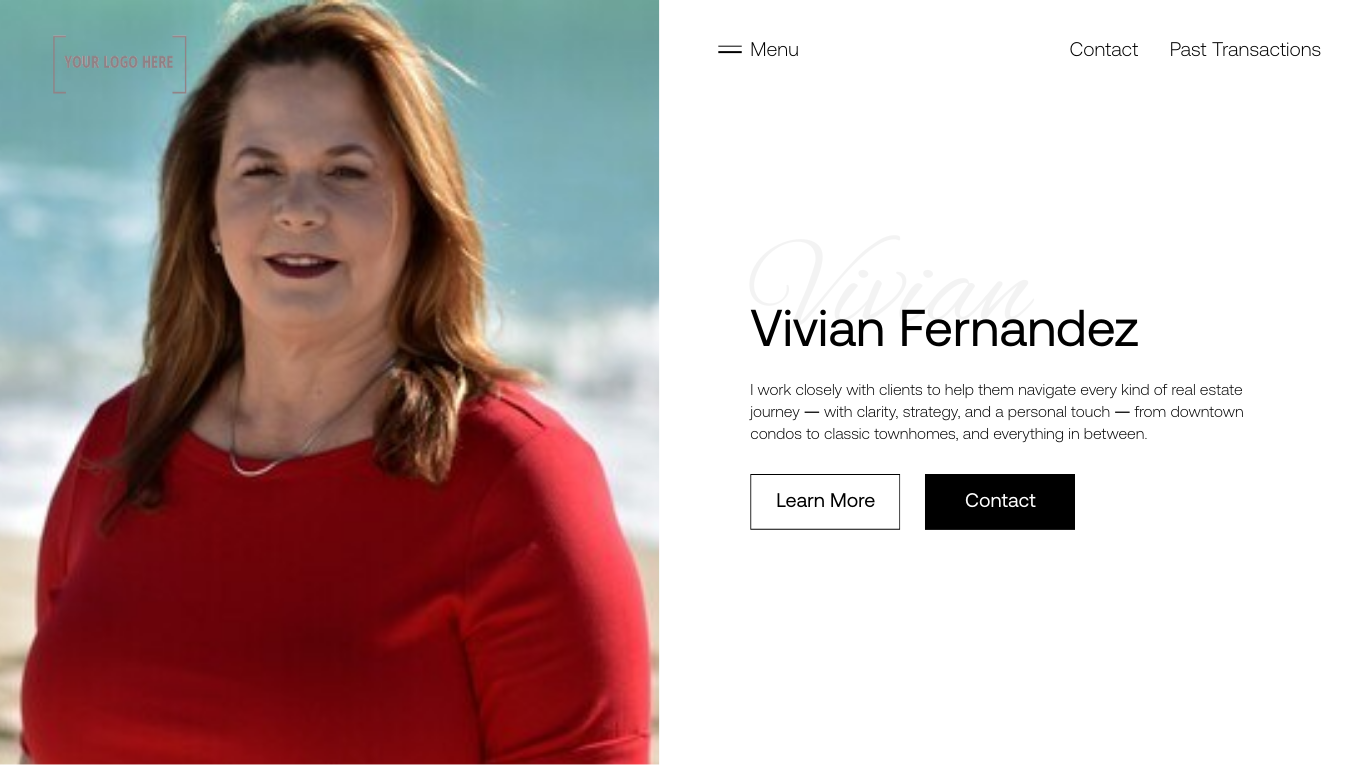Click the faded script 'Vivian' watermark

coord(890,275)
